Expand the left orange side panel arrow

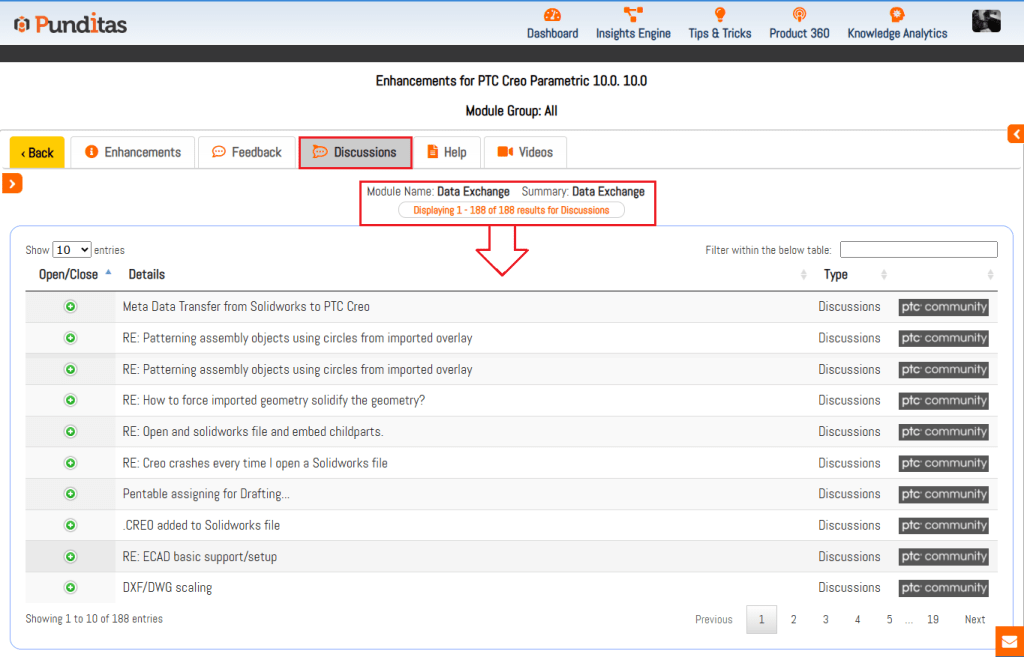point(12,183)
